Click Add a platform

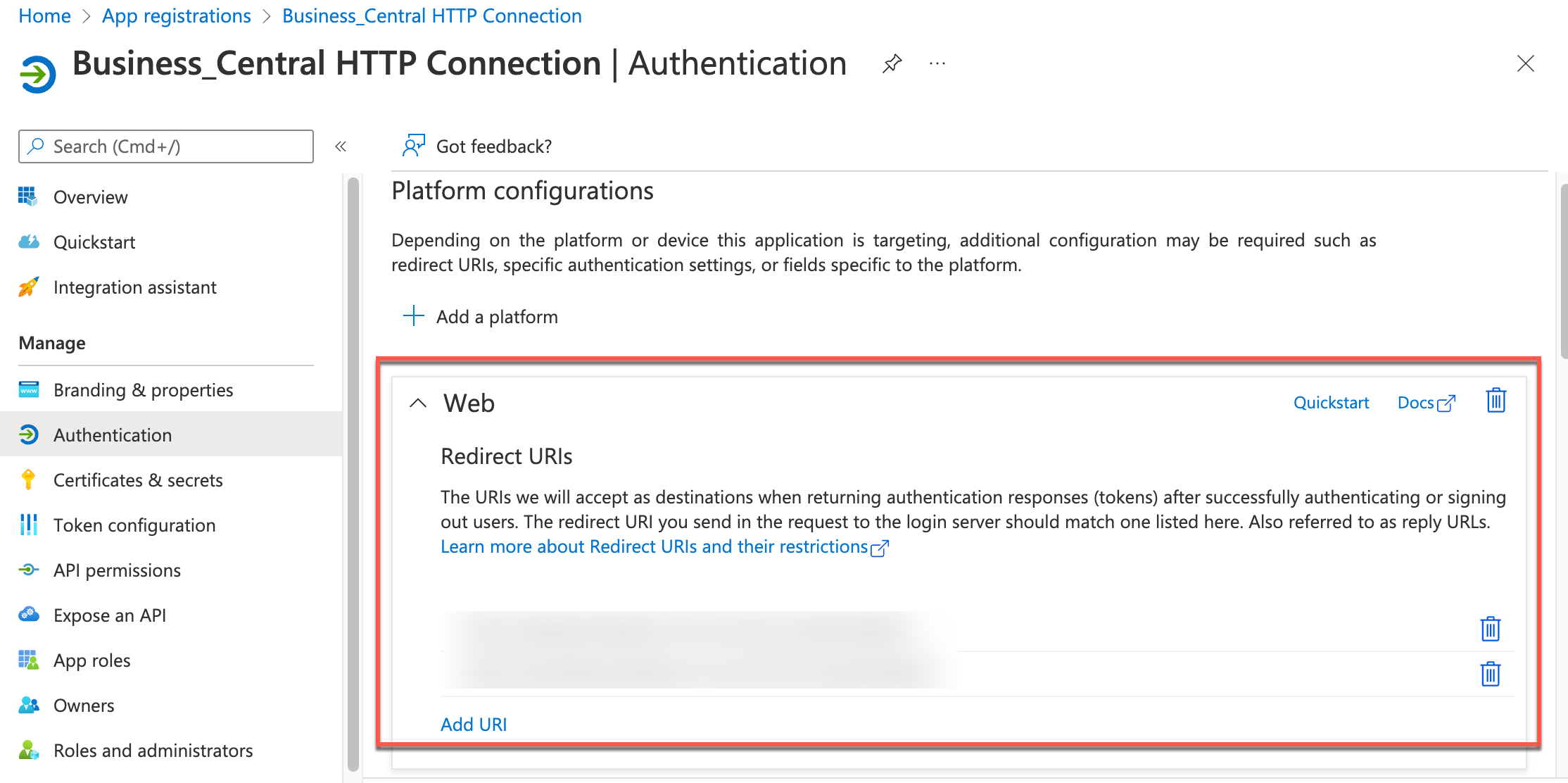click(x=497, y=317)
